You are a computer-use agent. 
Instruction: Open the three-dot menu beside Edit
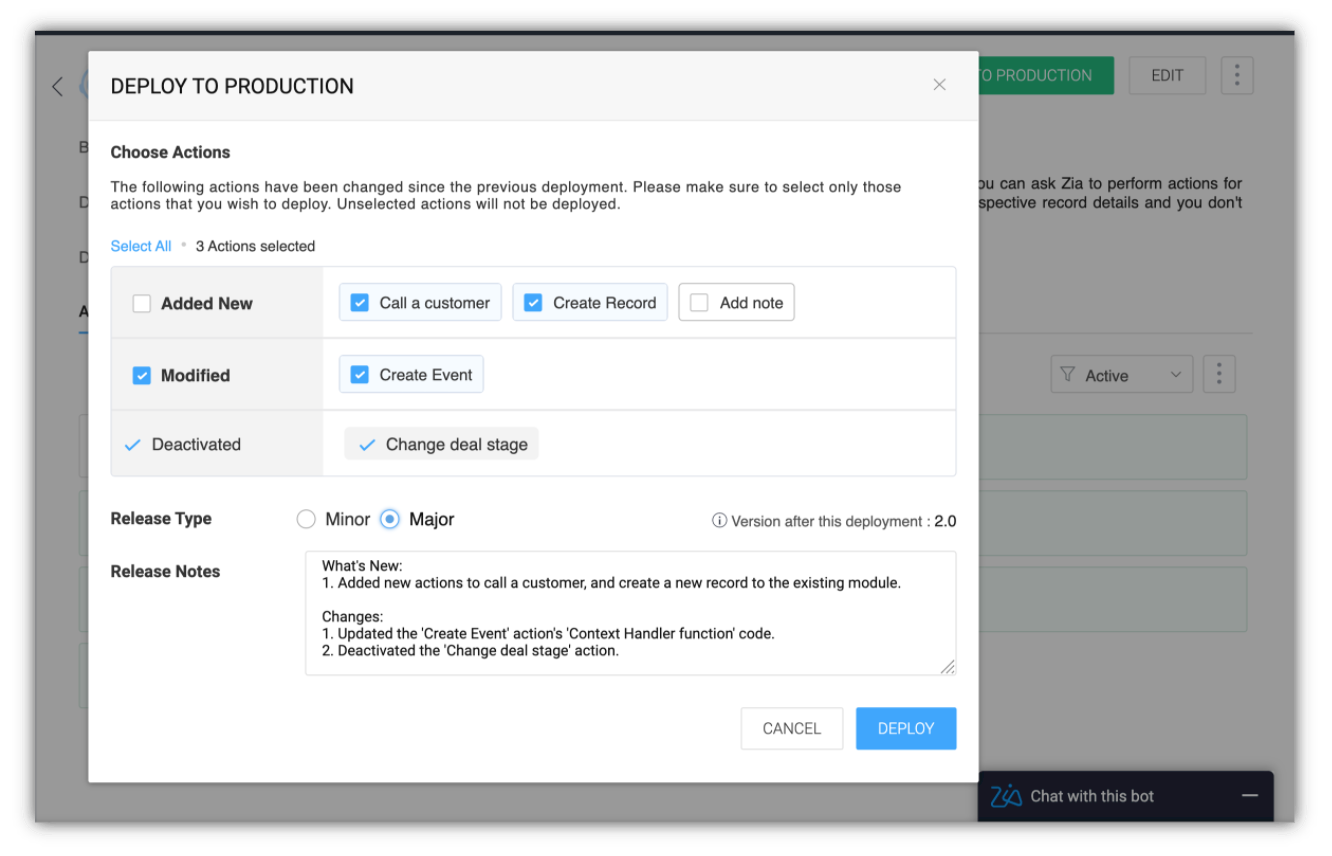1237,75
